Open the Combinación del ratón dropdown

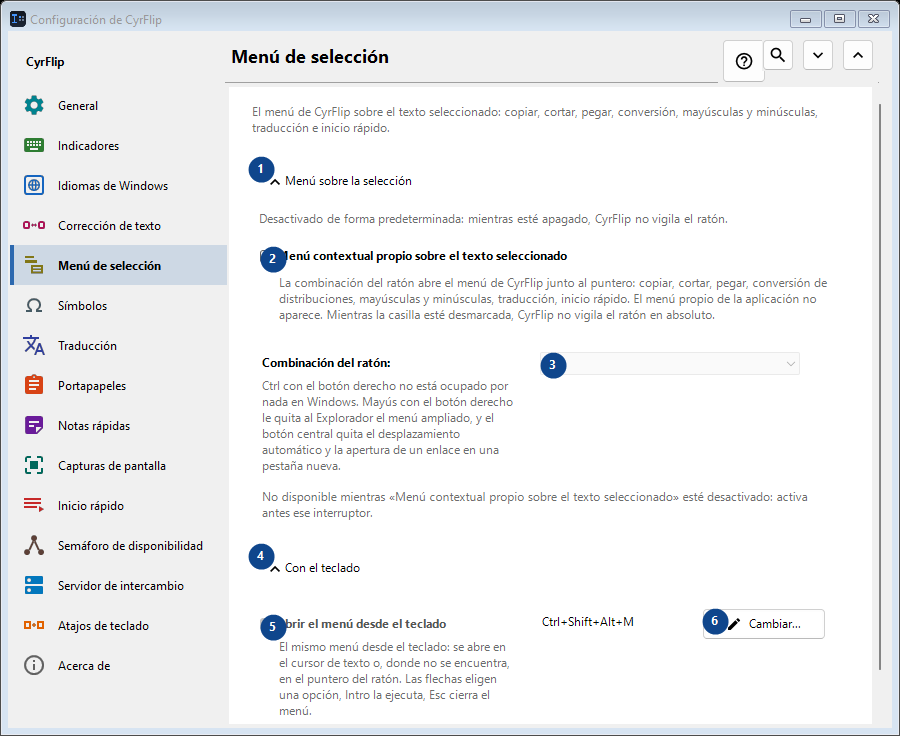[x=670, y=363]
